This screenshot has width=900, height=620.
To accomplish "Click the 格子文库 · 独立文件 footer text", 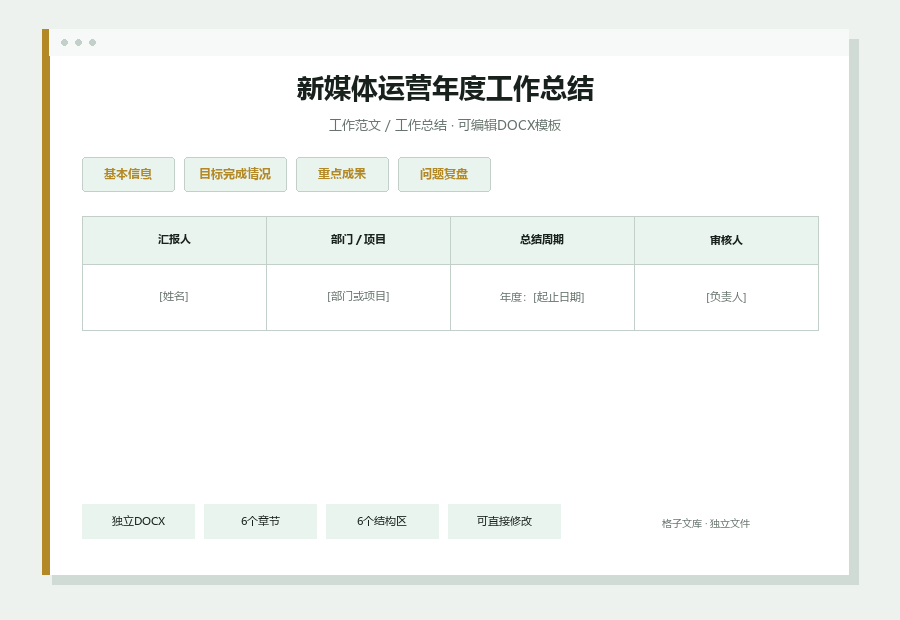I will coord(705,524).
